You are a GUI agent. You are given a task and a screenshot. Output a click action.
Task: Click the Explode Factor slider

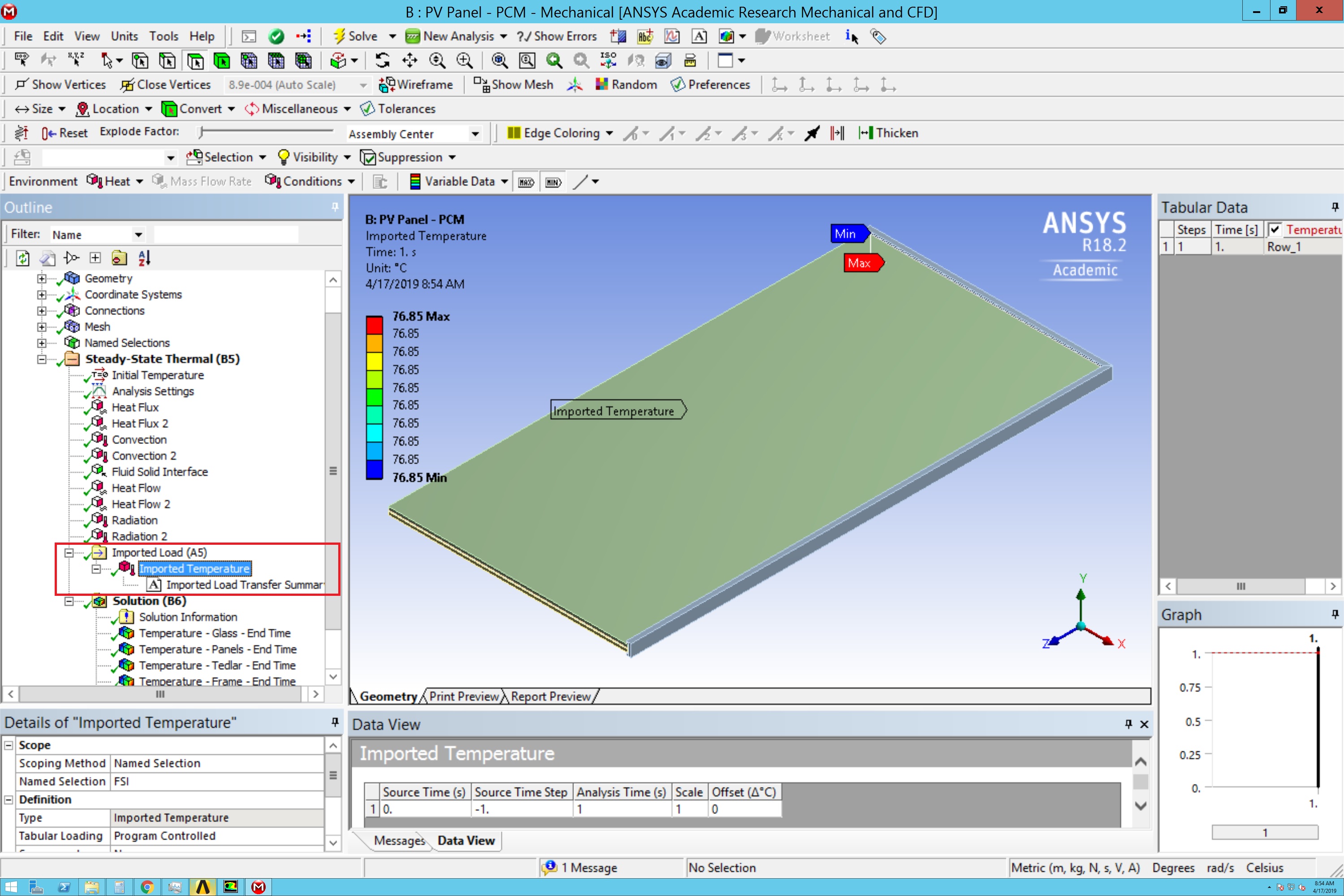[266, 132]
